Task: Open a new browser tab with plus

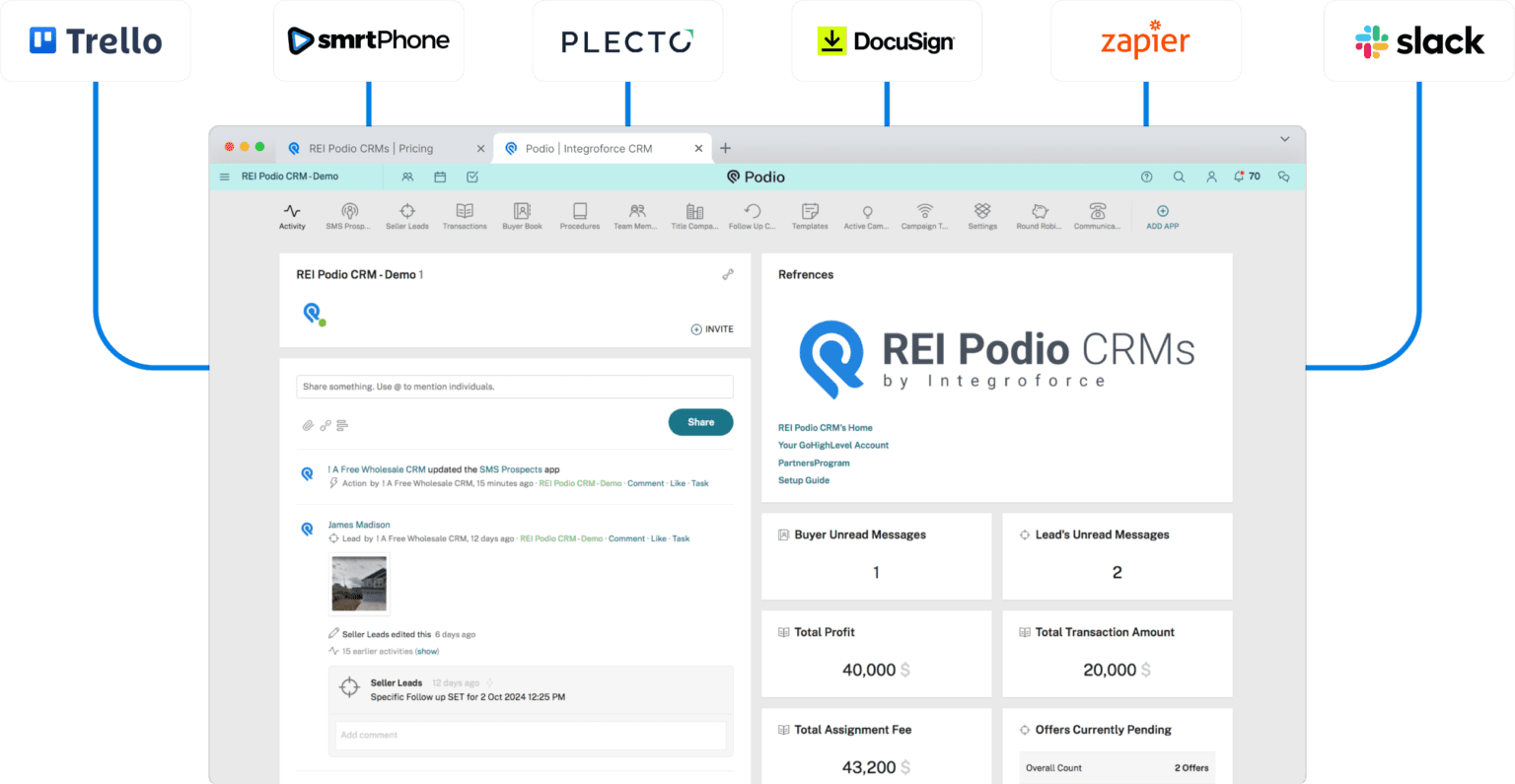Action: point(725,148)
